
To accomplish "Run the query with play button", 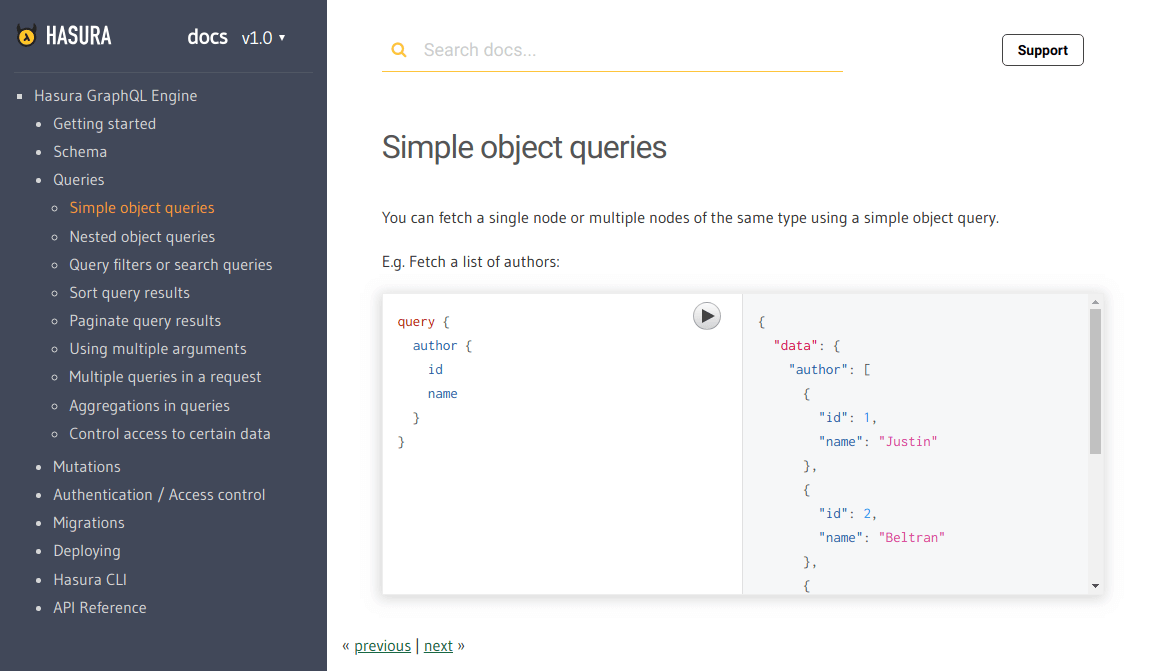I will click(x=707, y=316).
